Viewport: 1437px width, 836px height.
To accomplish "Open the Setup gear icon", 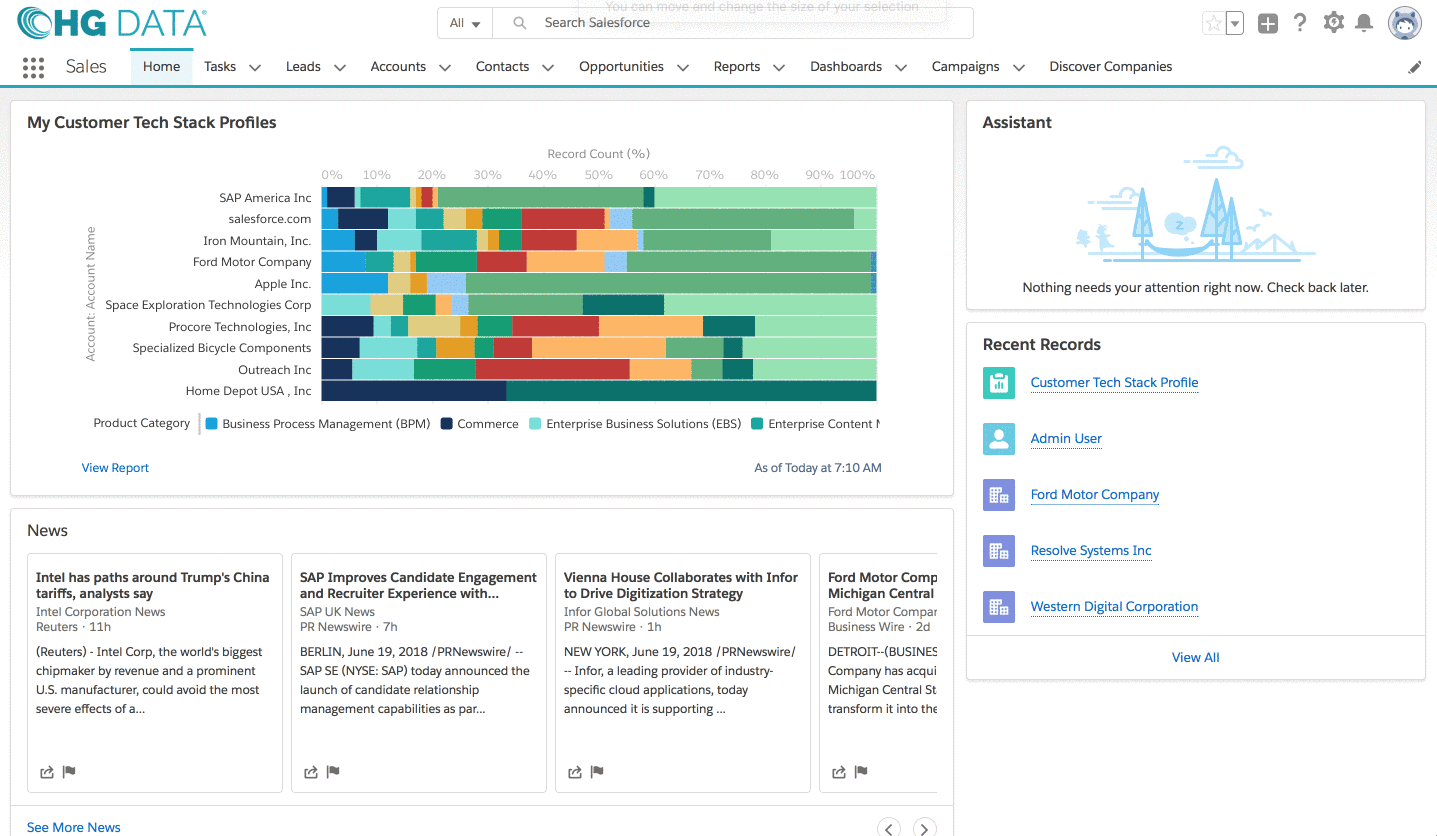I will pos(1333,23).
